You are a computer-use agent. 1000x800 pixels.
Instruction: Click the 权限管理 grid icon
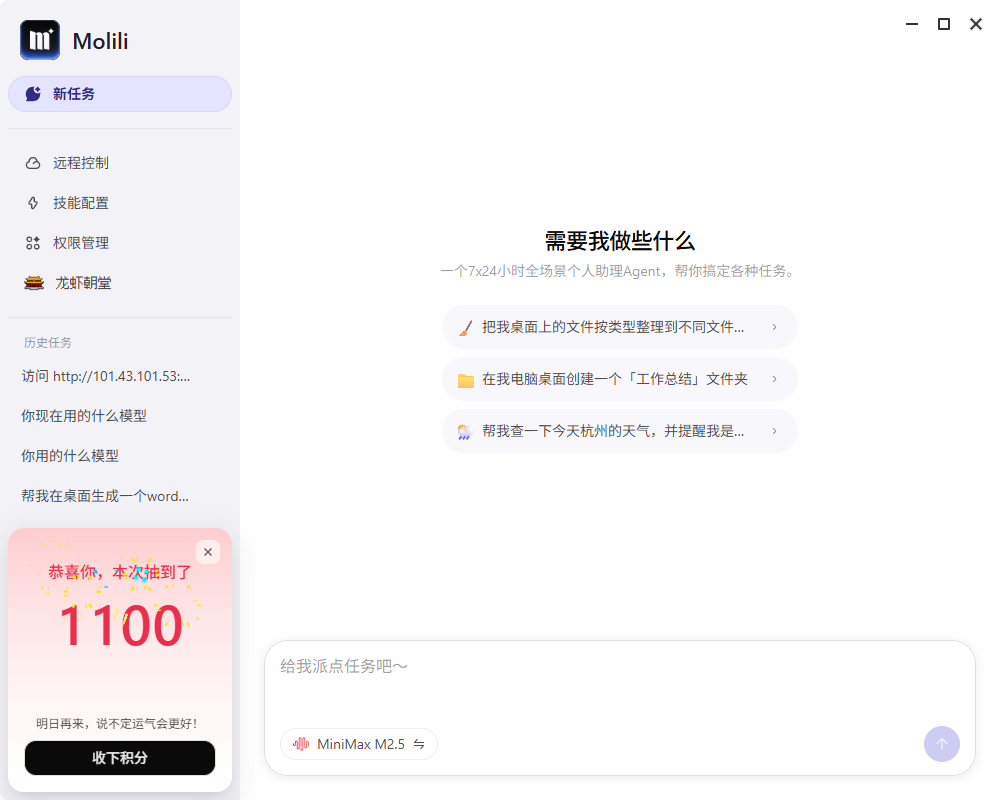tap(33, 243)
